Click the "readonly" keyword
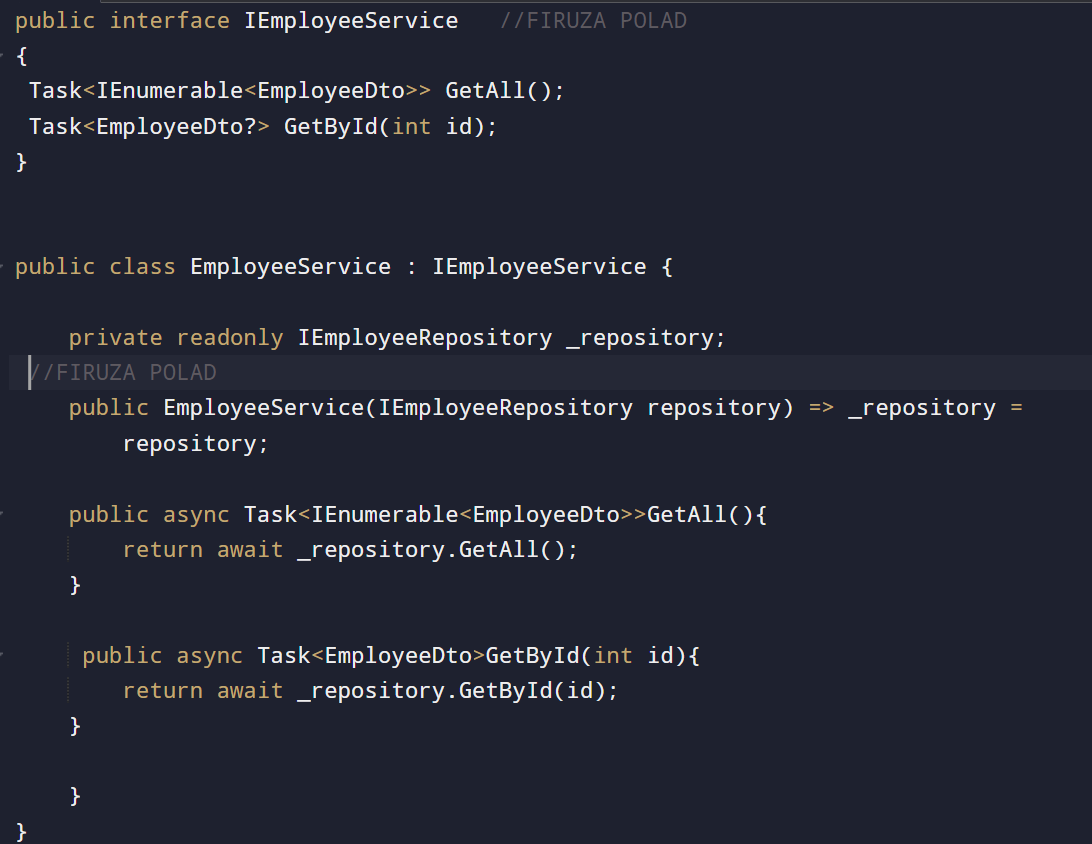Viewport: 1092px width, 844px height. [230, 338]
